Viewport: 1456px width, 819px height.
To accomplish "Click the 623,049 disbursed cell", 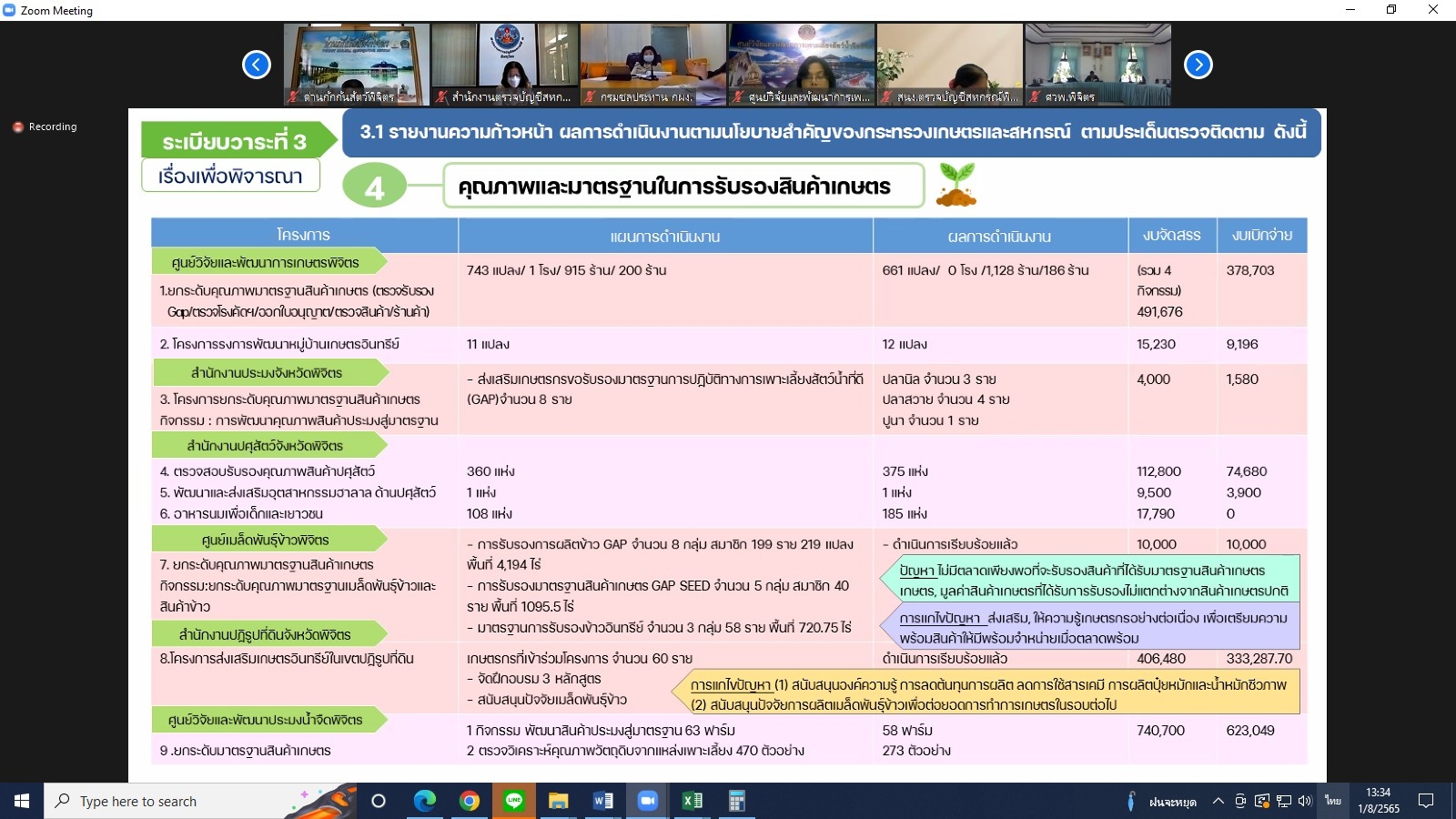I will (x=1250, y=730).
